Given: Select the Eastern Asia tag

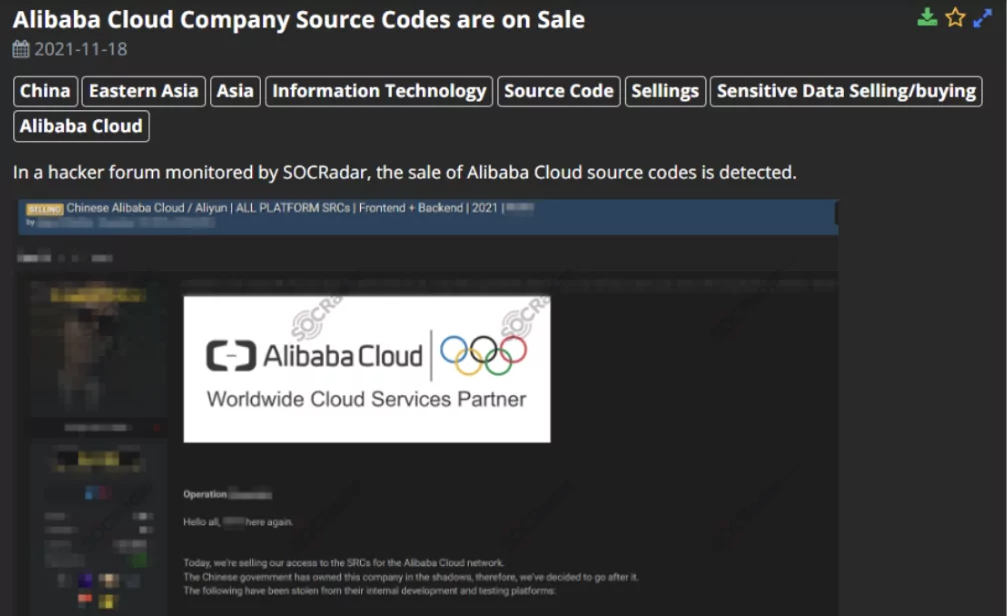Looking at the screenshot, I should 144,91.
